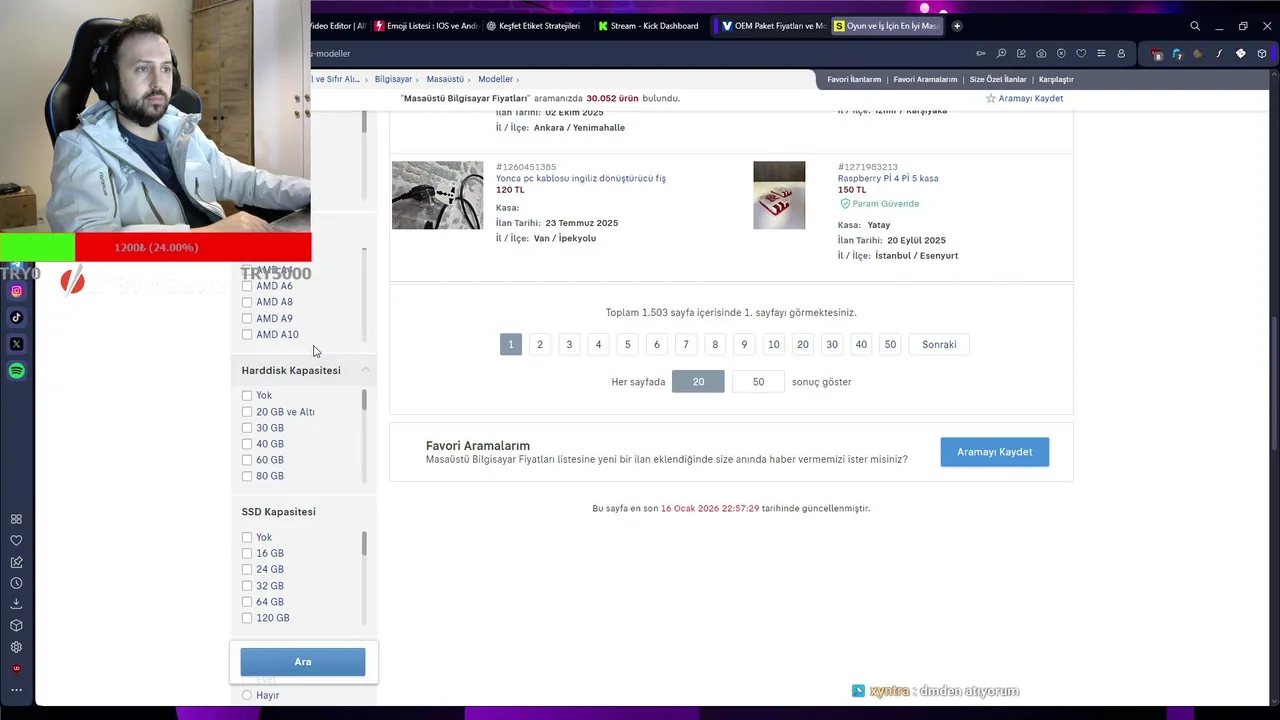Open TikTok from the sidebar

tap(16, 318)
